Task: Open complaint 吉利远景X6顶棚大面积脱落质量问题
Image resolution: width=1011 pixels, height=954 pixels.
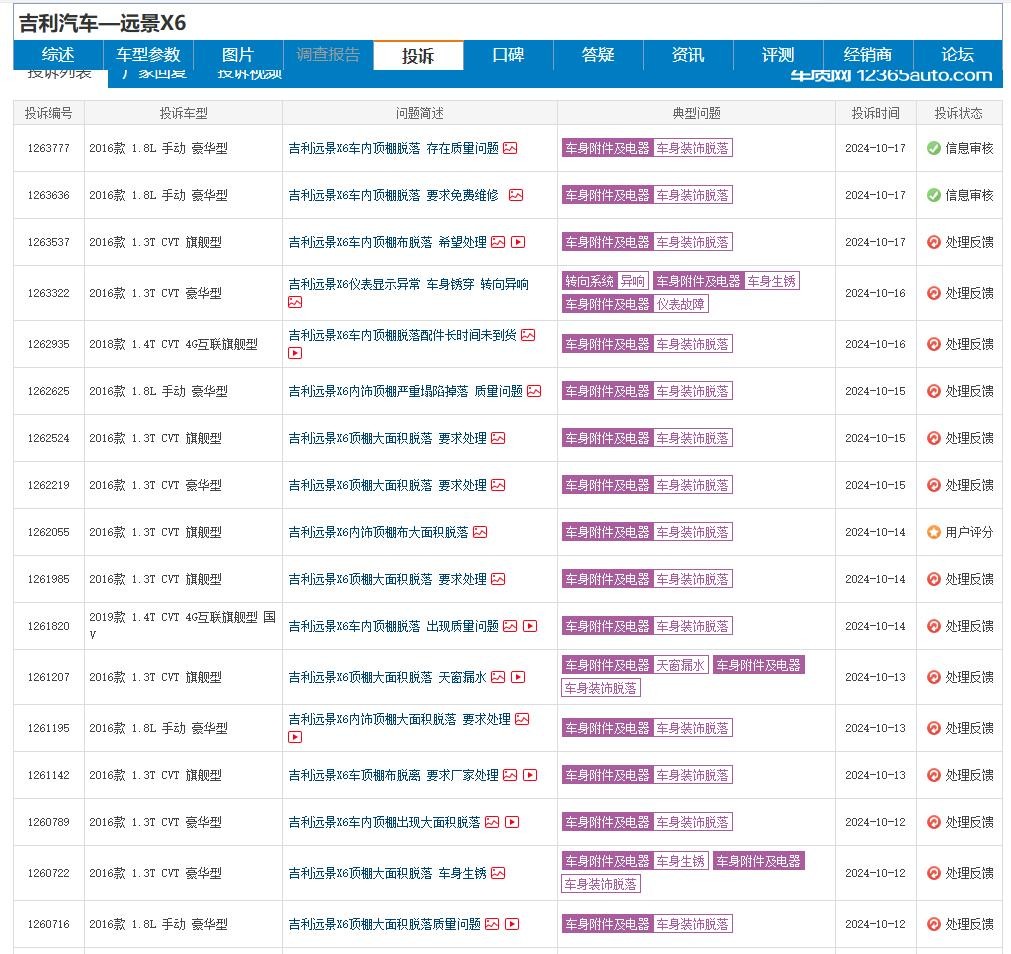Action: pos(385,924)
